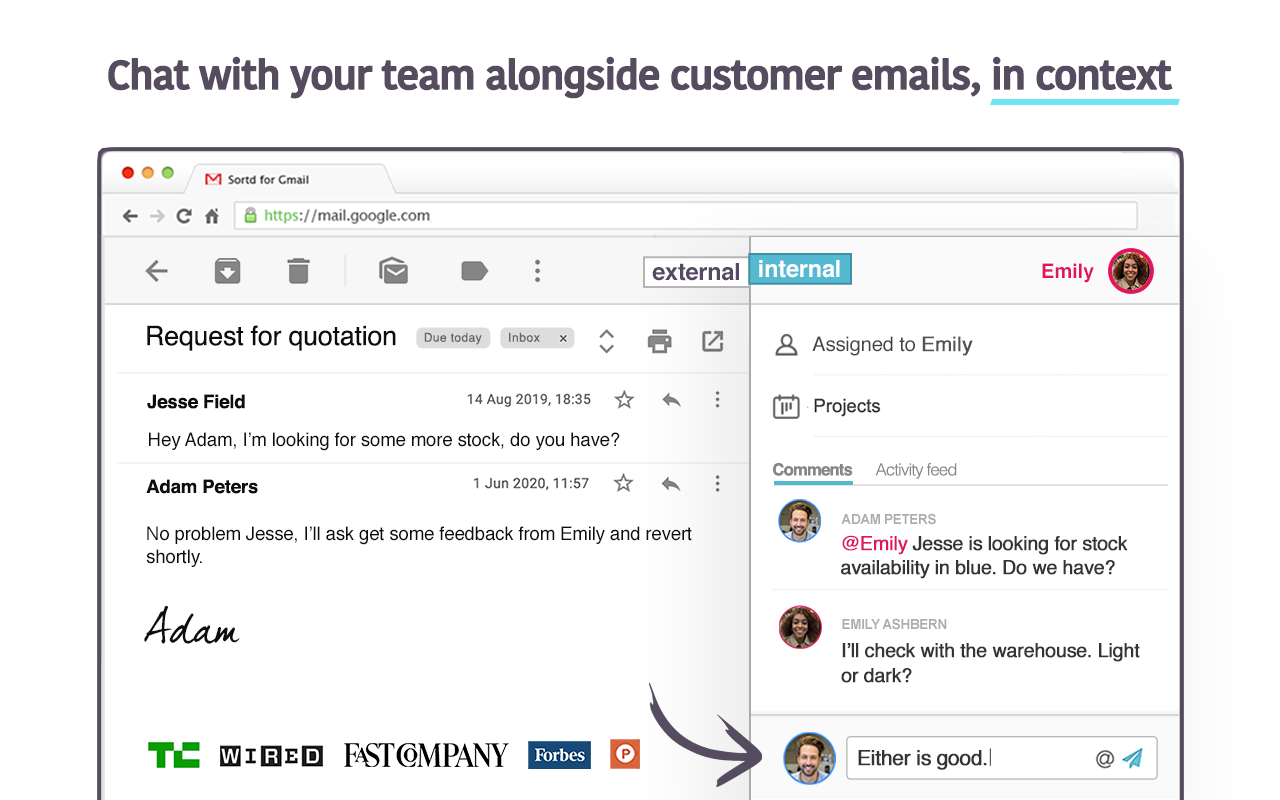The width and height of the screenshot is (1280, 800).
Task: Open the Activity feed tab
Action: [x=916, y=470]
